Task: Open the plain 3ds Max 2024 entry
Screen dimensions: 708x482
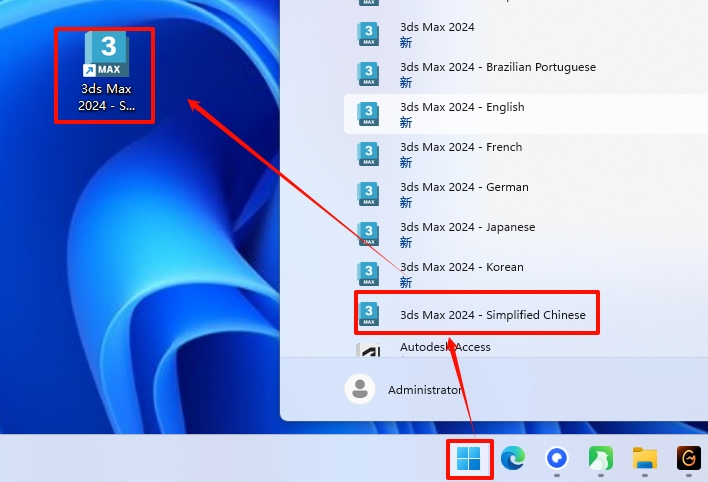Action: click(437, 27)
